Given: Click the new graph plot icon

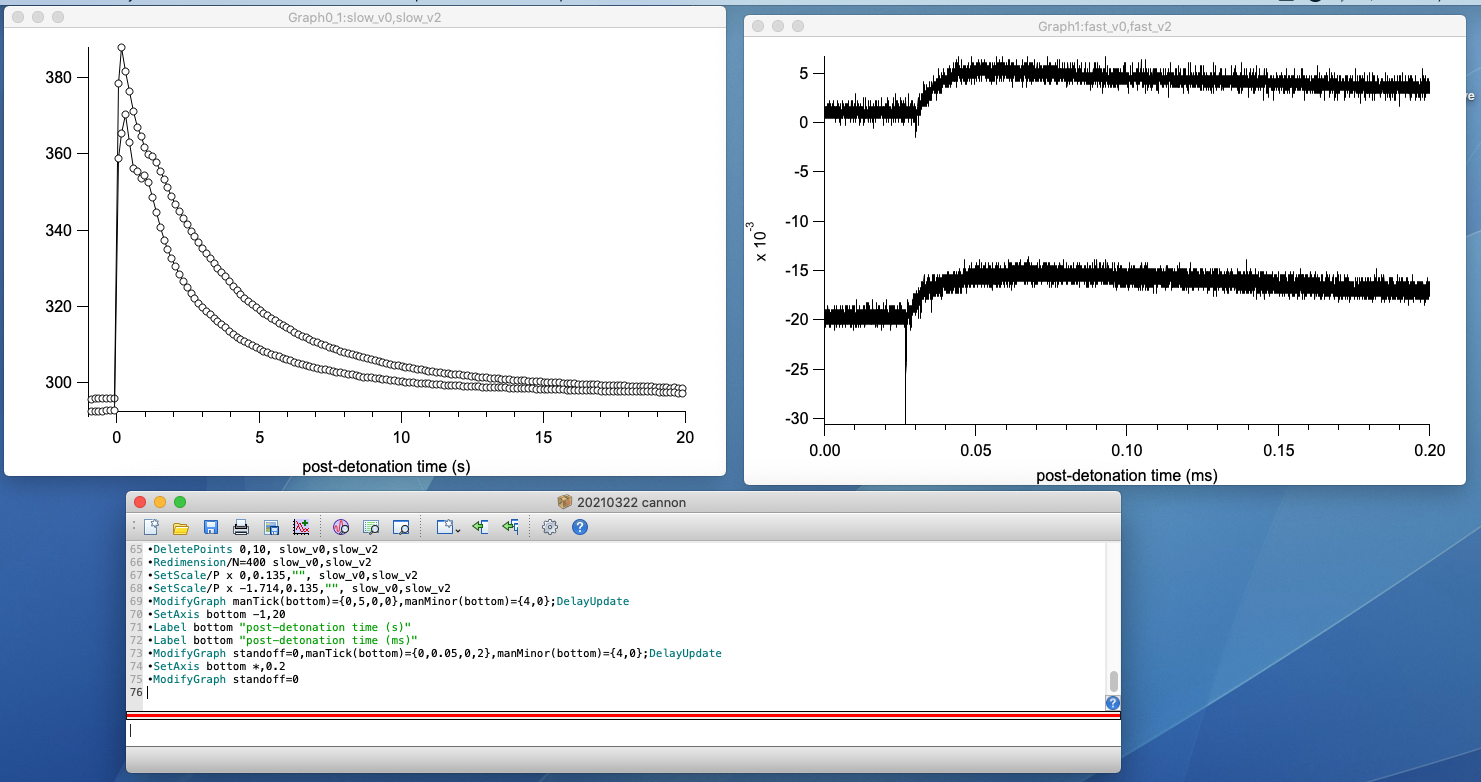Looking at the screenshot, I should pos(301,527).
